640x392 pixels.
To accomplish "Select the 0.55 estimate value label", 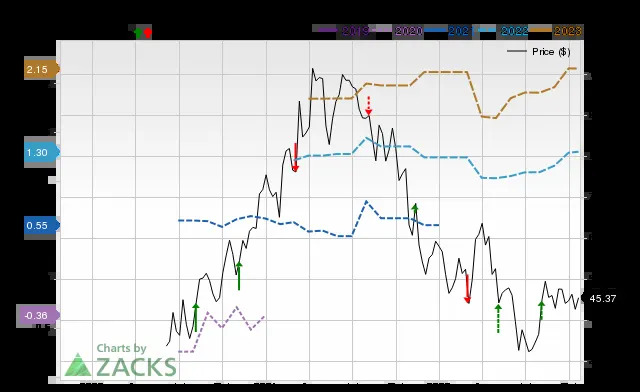I will [x=41, y=225].
